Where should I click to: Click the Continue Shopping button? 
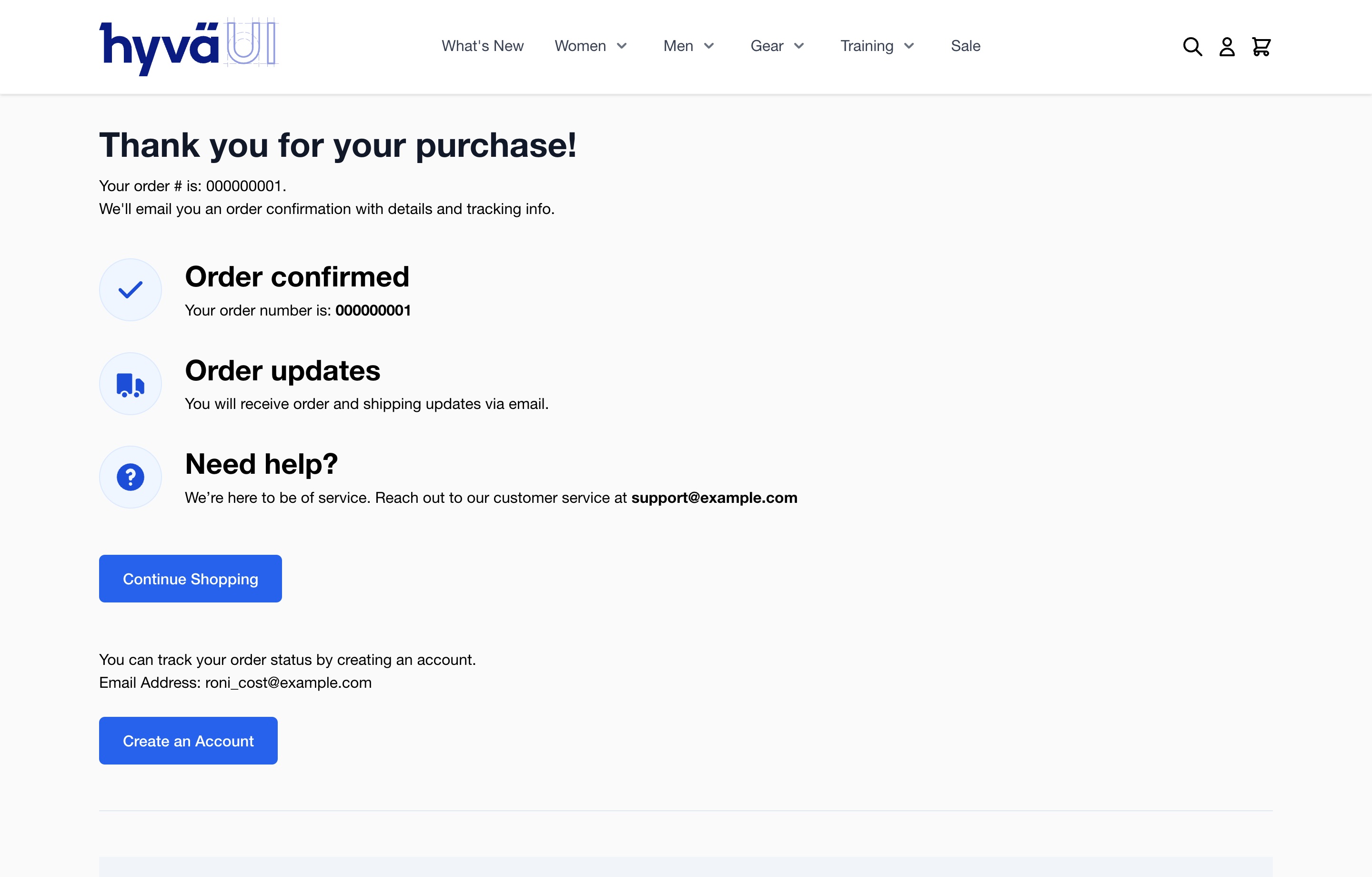[x=190, y=578]
